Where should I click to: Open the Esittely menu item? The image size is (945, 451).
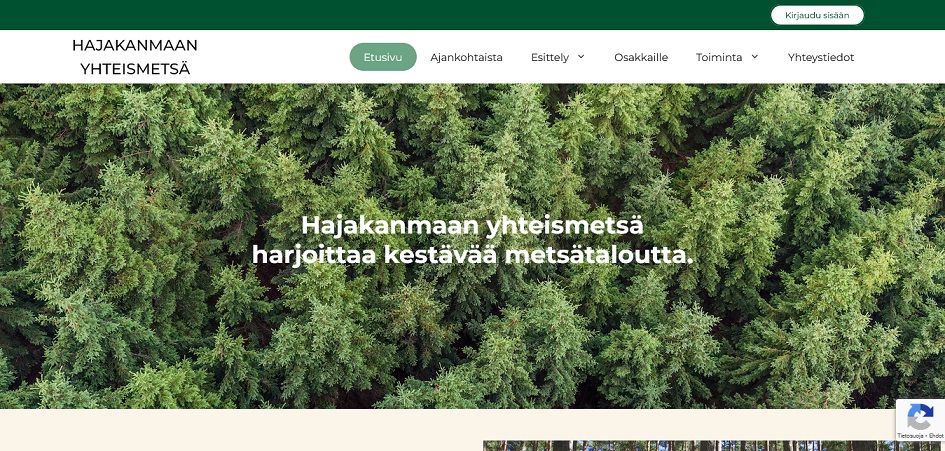click(550, 57)
